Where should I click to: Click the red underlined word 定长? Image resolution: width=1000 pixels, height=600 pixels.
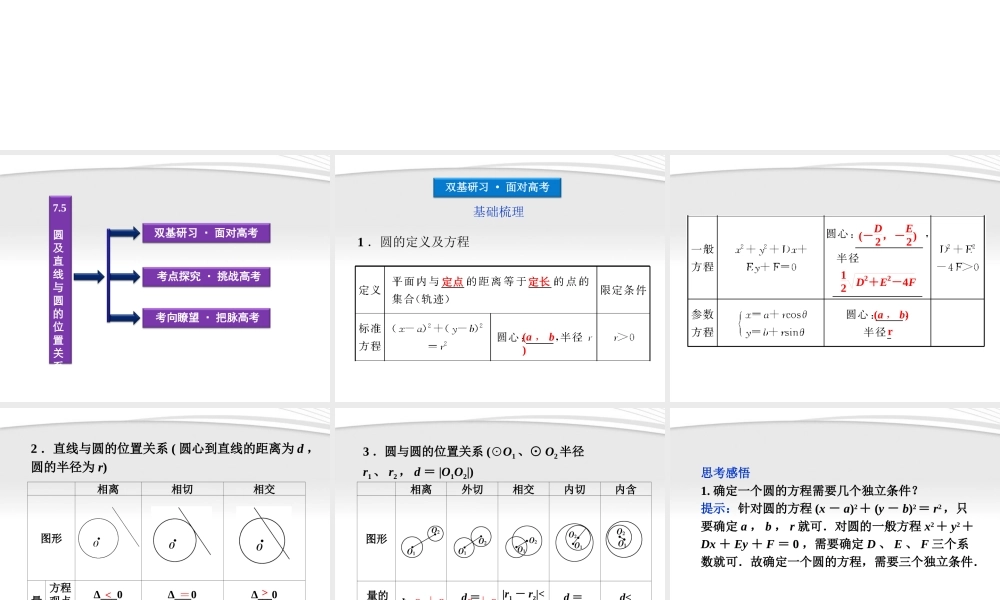pyautogui.click(x=539, y=282)
